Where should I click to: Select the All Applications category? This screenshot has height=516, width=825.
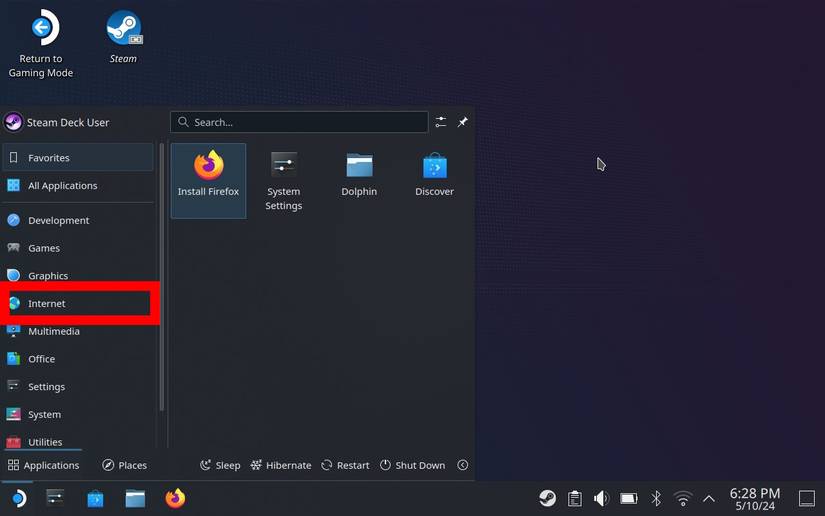point(62,185)
